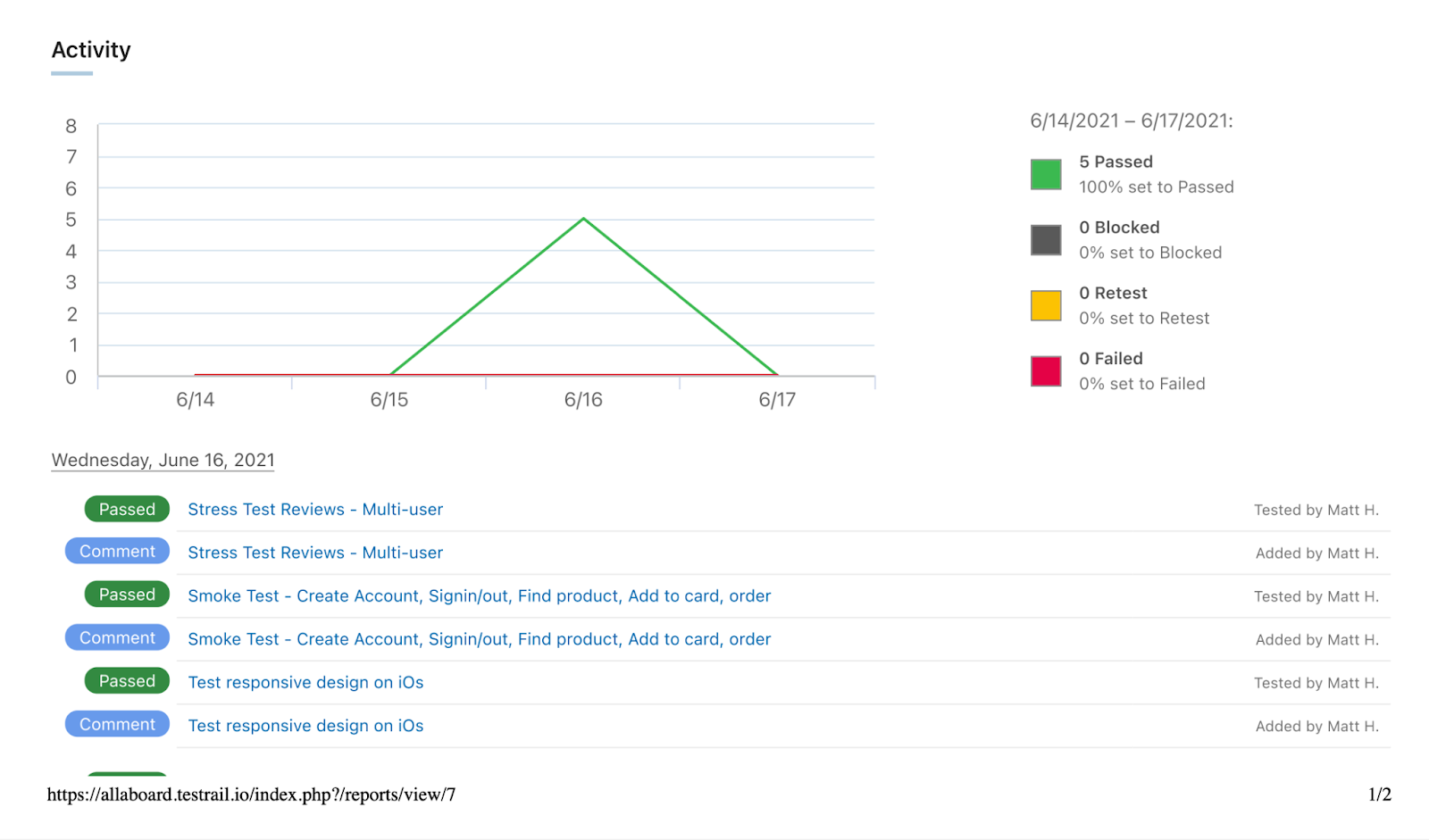Open iOS responsive design link in Passed row
The width and height of the screenshot is (1429, 840).
(x=305, y=683)
